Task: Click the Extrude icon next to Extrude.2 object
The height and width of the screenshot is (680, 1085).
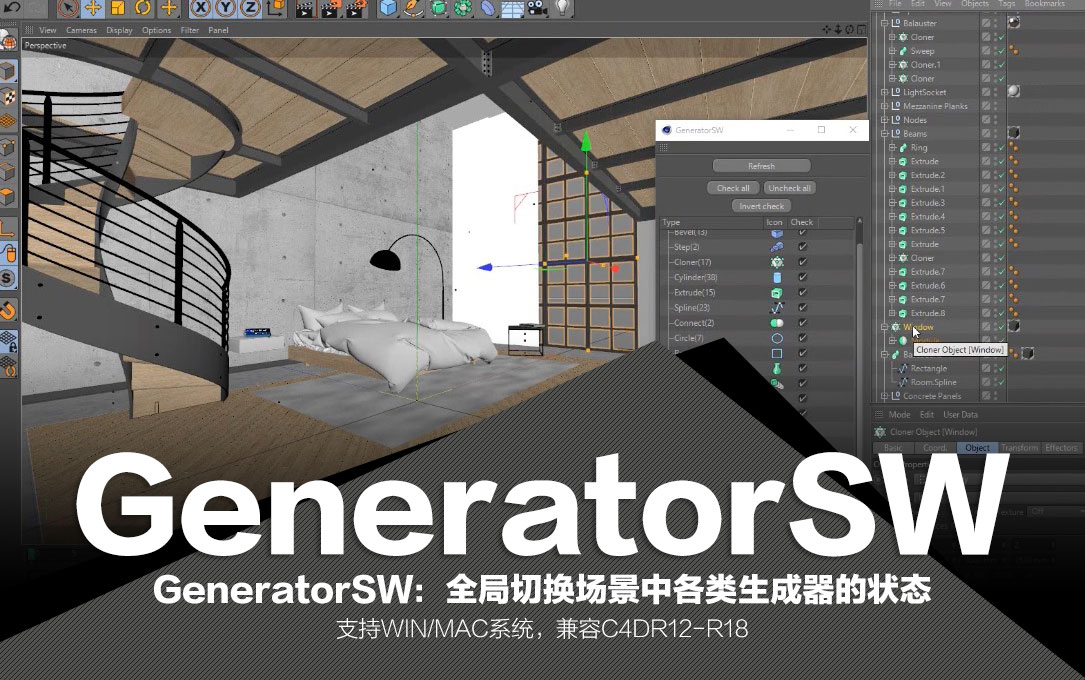Action: point(902,175)
